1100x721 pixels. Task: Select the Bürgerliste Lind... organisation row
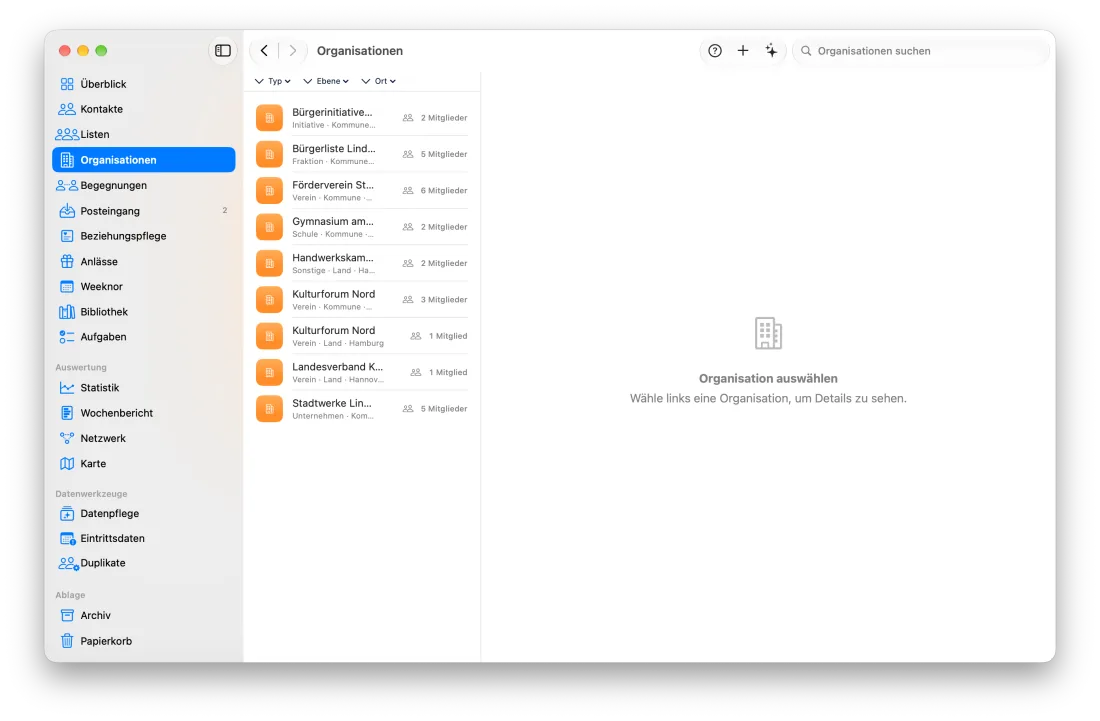[x=361, y=154]
